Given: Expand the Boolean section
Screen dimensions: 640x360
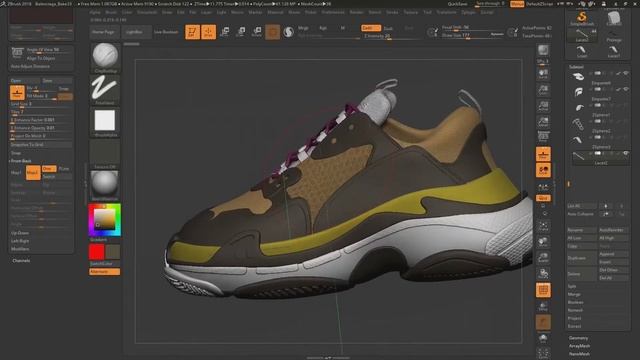Looking at the screenshot, I should point(576,302).
